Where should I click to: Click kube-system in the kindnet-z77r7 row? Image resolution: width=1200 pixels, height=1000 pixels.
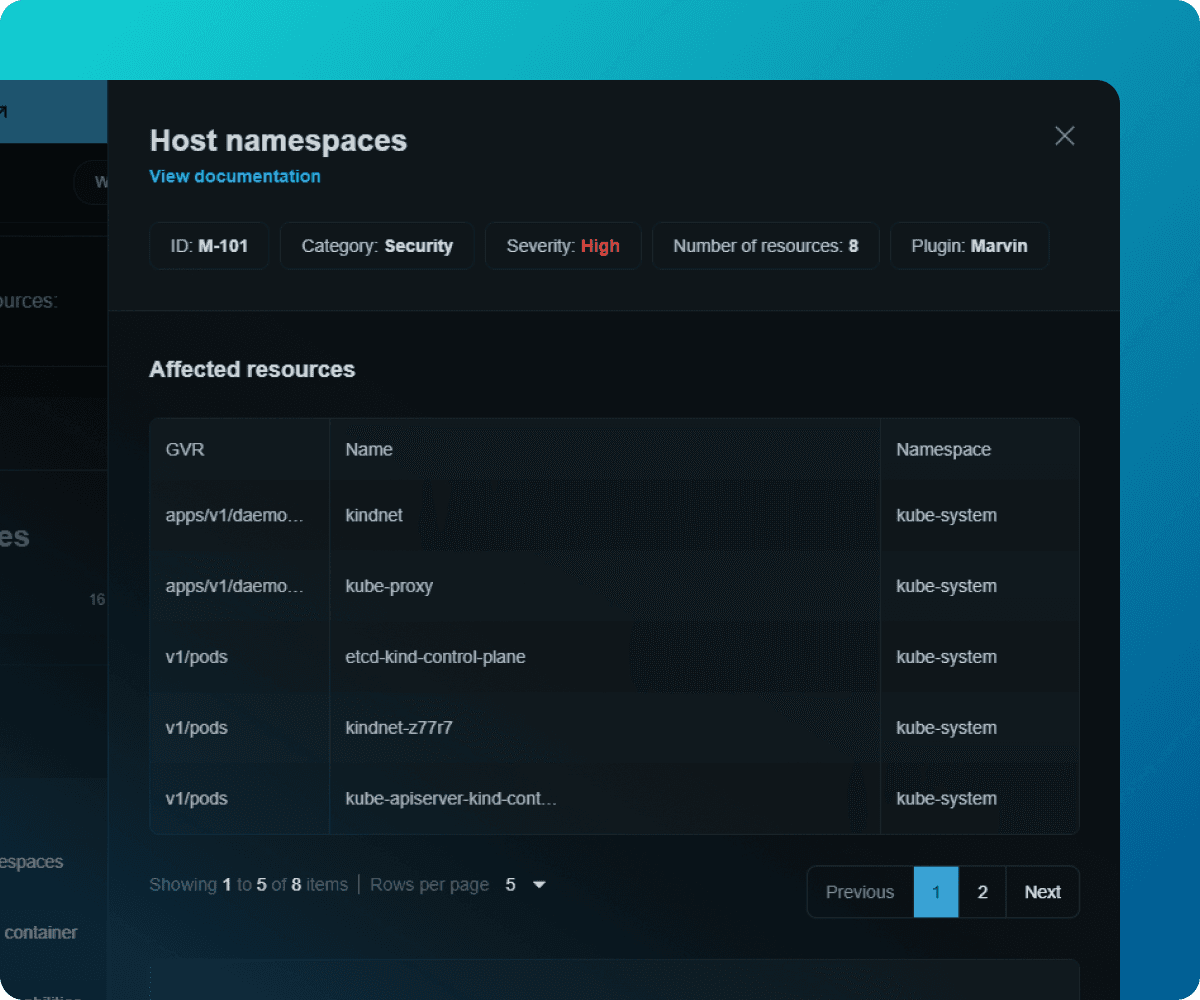pos(946,728)
